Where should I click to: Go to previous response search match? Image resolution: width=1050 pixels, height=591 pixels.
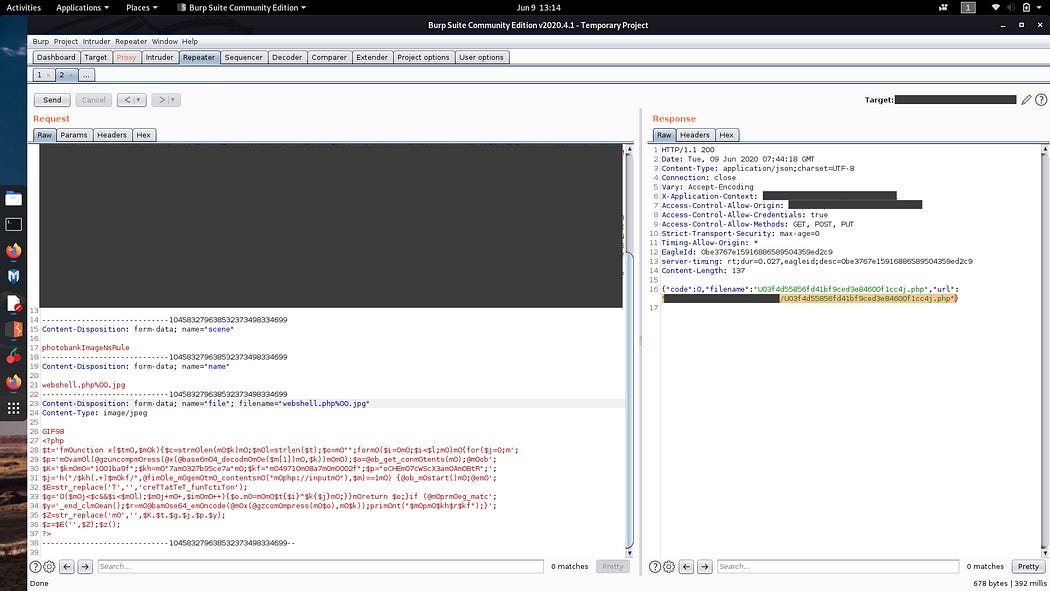pyautogui.click(x=686, y=566)
